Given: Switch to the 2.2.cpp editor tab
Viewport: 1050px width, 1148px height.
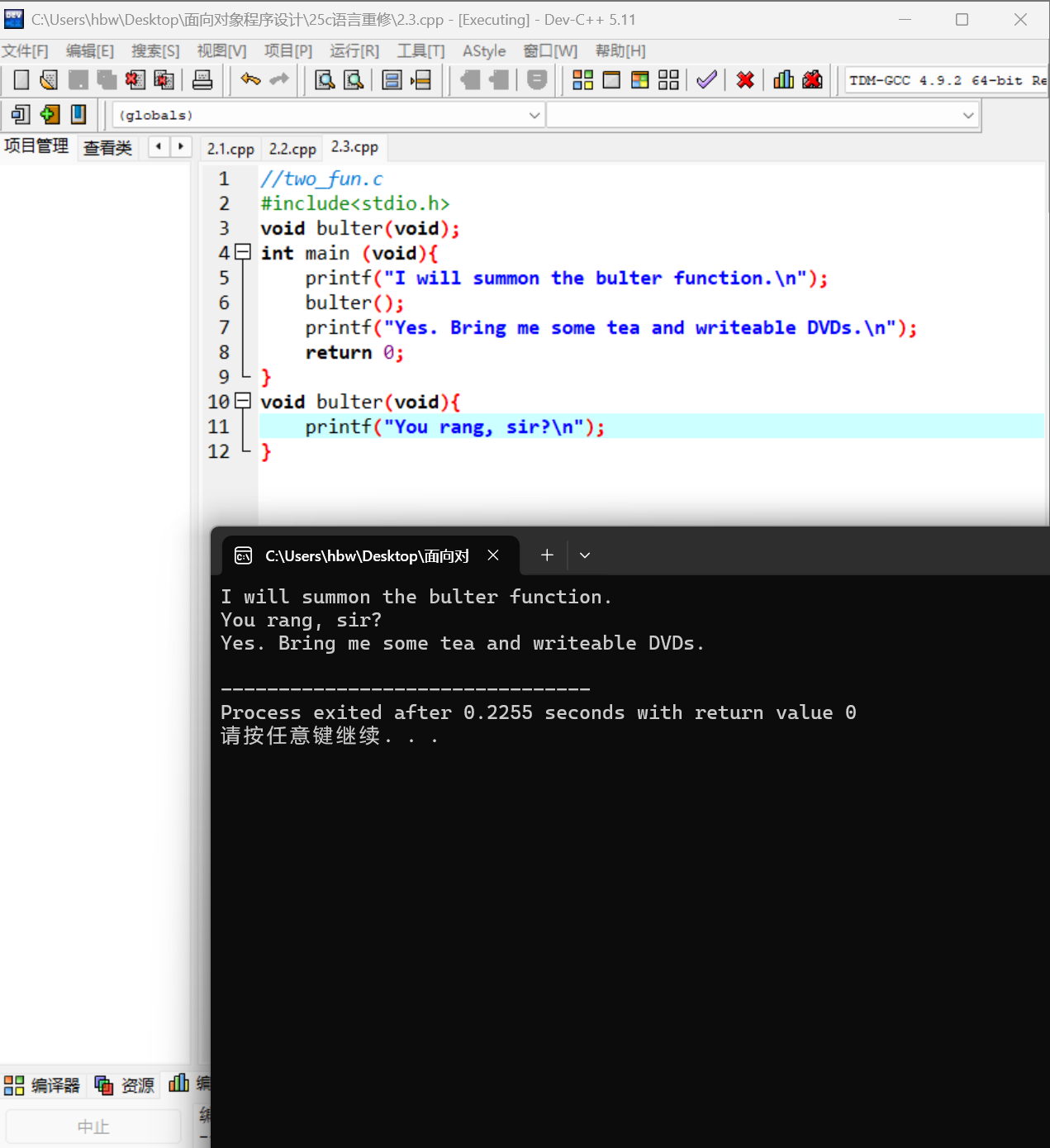Looking at the screenshot, I should click(x=292, y=149).
